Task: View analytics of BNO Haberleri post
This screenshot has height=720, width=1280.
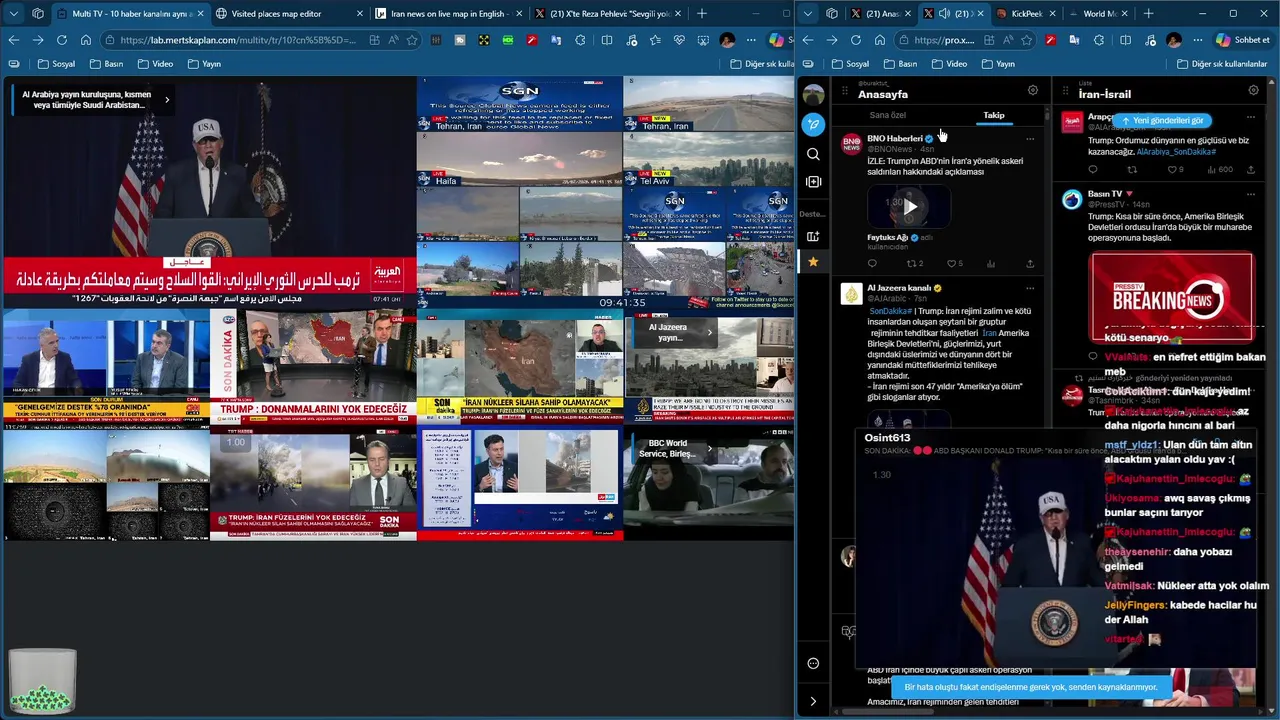Action: pyautogui.click(x=991, y=264)
